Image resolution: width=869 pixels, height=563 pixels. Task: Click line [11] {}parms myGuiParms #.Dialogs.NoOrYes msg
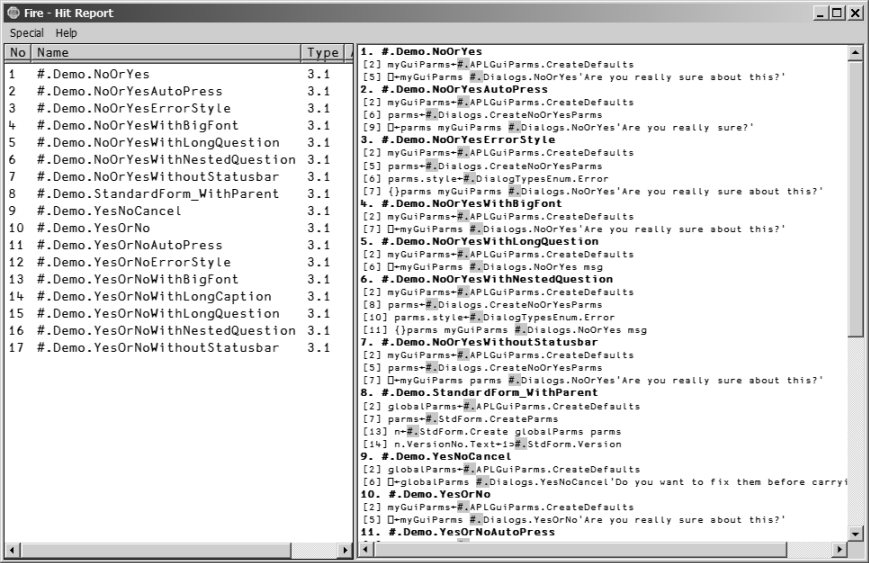pyautogui.click(x=504, y=330)
